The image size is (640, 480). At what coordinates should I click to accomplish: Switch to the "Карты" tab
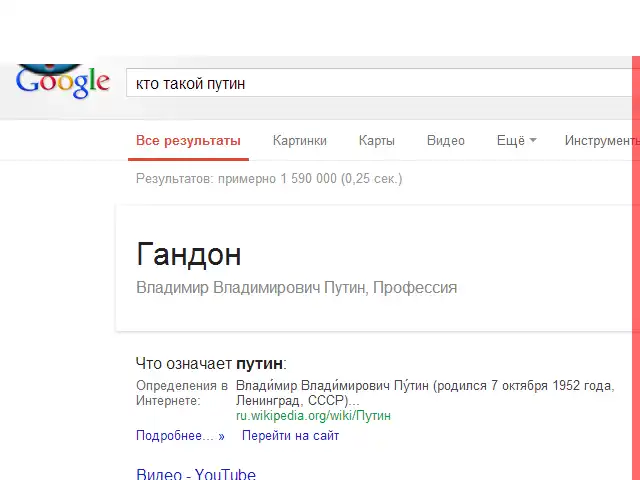pyautogui.click(x=376, y=141)
